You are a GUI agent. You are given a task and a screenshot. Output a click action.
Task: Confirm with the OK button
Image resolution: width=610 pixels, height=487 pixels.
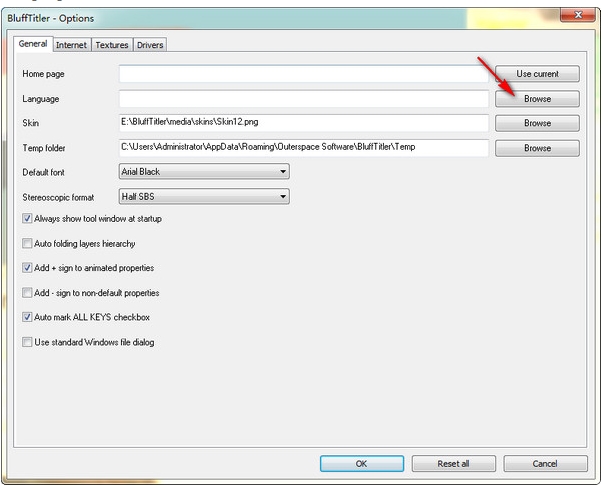click(362, 464)
